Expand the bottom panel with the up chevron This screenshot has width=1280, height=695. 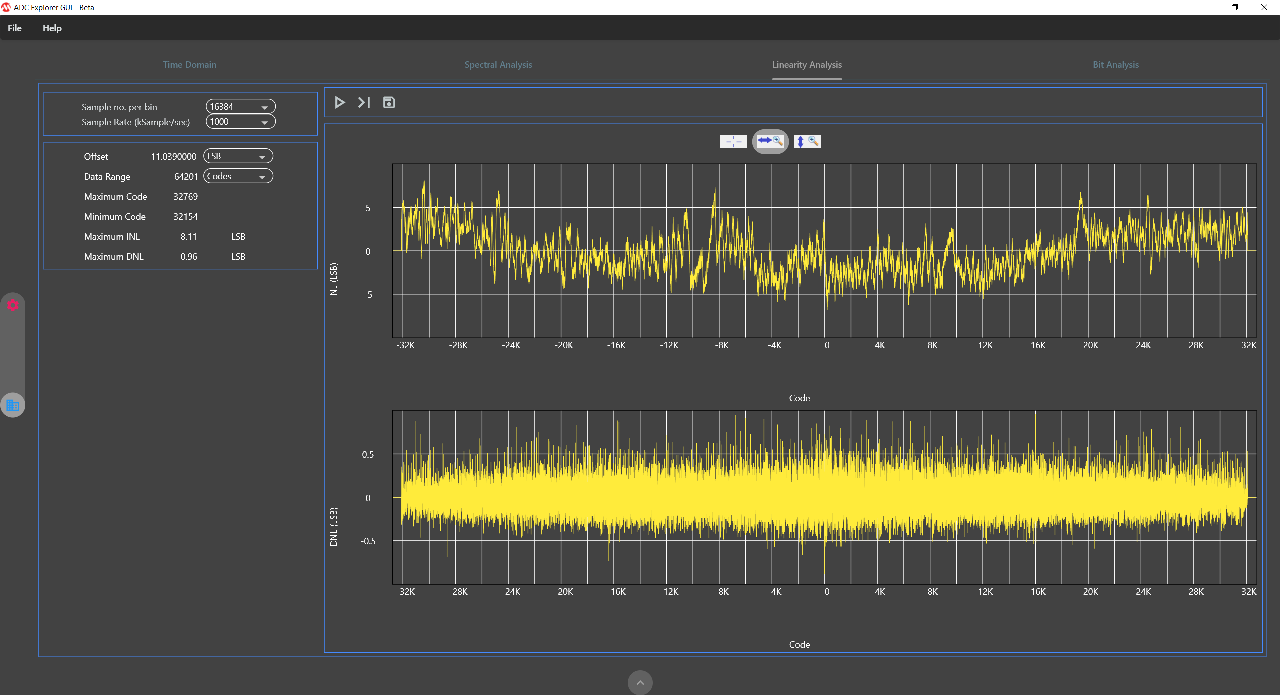tap(640, 682)
